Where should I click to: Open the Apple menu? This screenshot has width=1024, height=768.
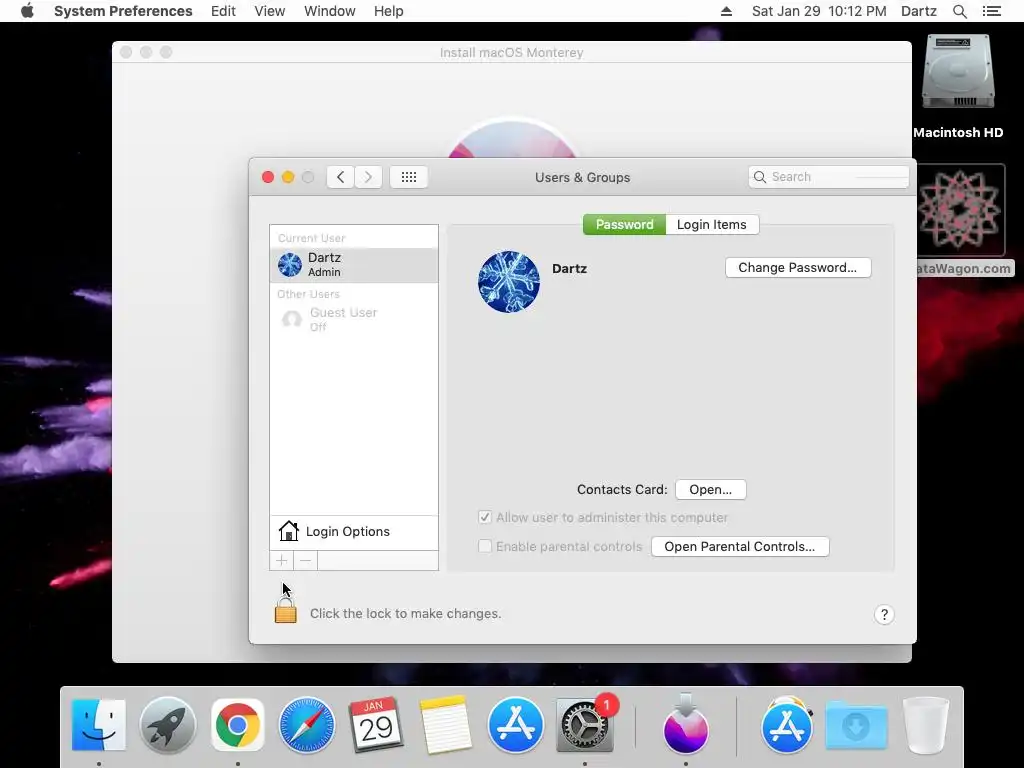point(27,11)
